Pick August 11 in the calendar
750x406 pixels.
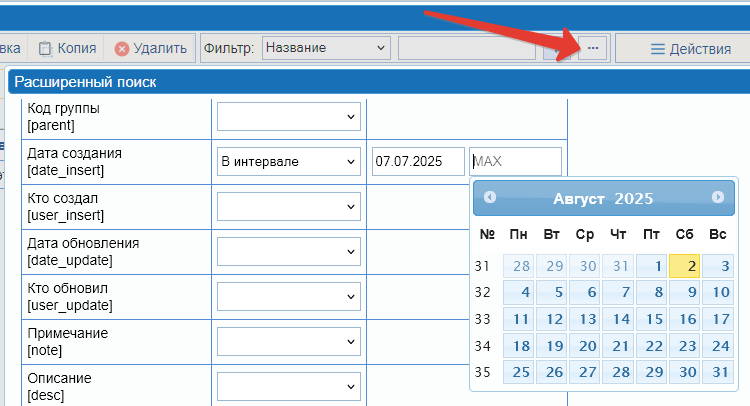click(518, 319)
